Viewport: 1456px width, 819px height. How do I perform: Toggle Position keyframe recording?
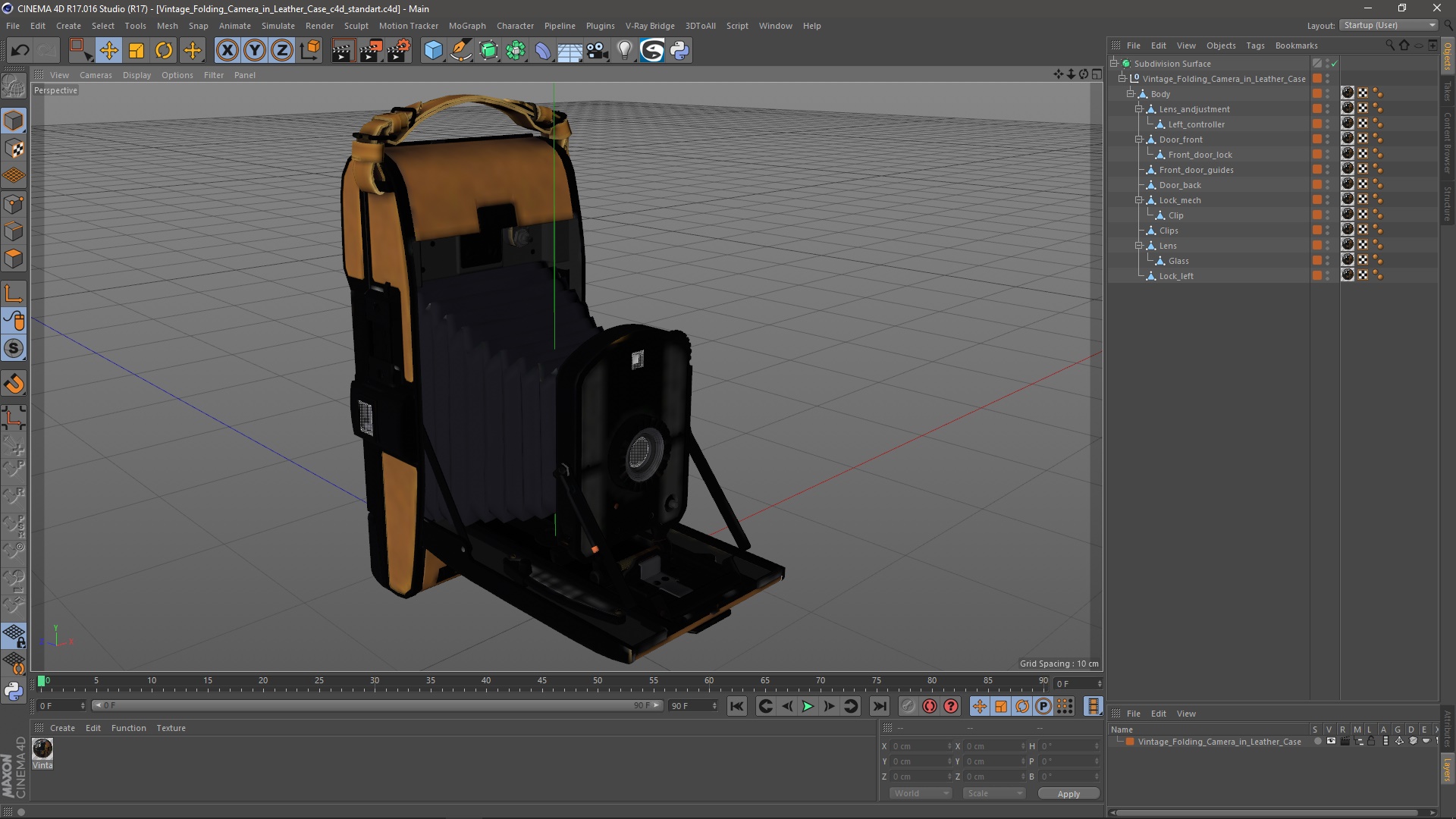(980, 707)
